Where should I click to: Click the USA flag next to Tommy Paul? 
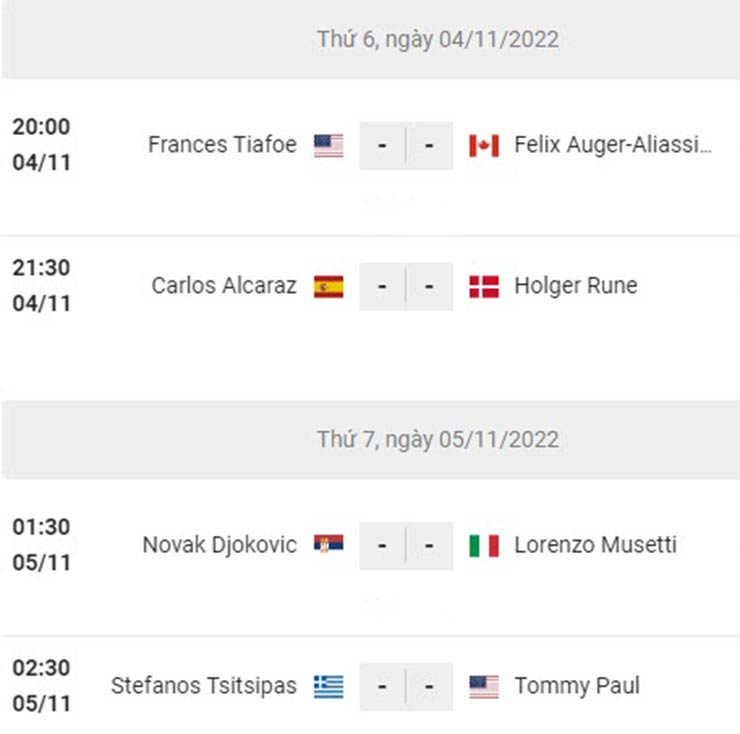pos(484,687)
